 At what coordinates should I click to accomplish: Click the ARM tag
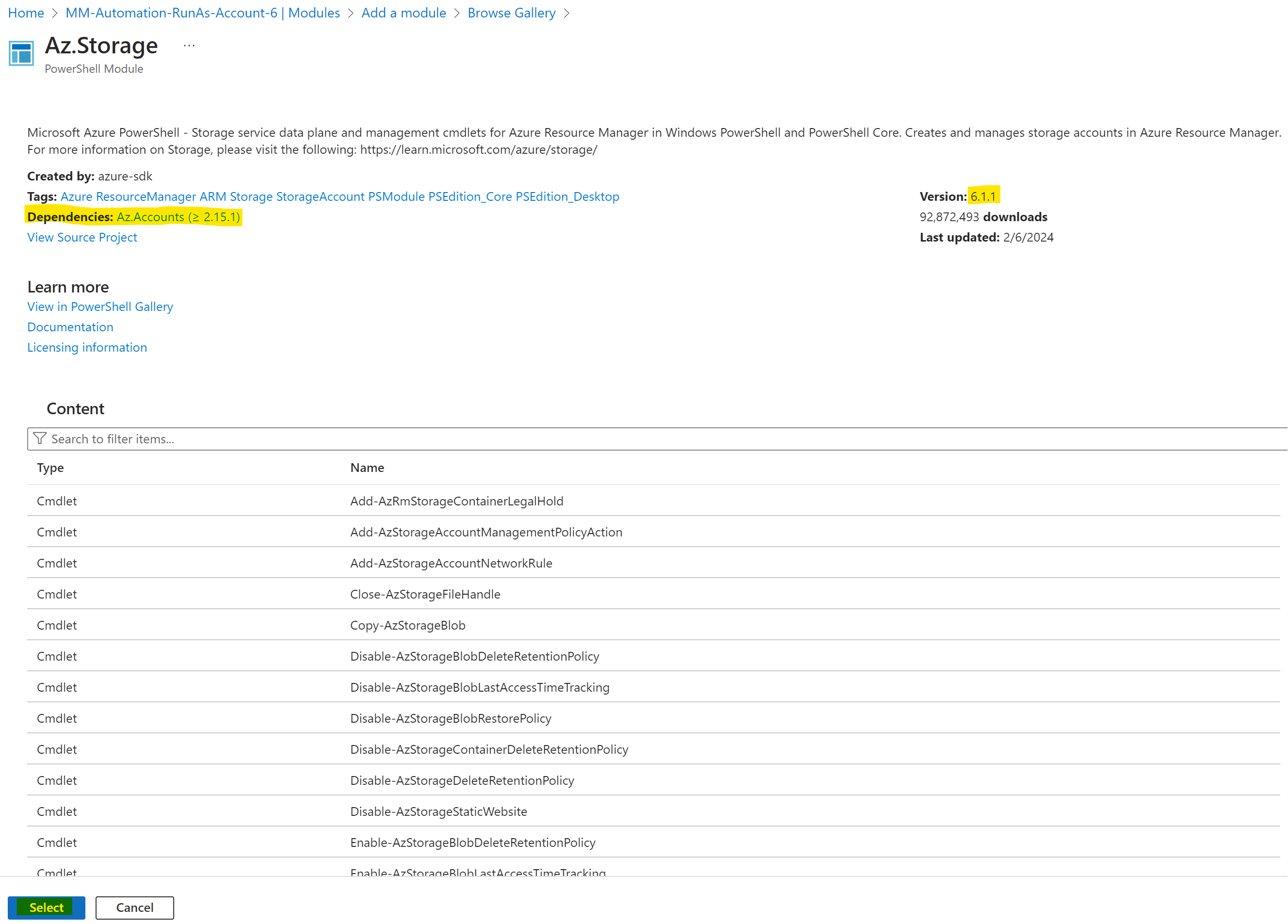click(x=213, y=196)
